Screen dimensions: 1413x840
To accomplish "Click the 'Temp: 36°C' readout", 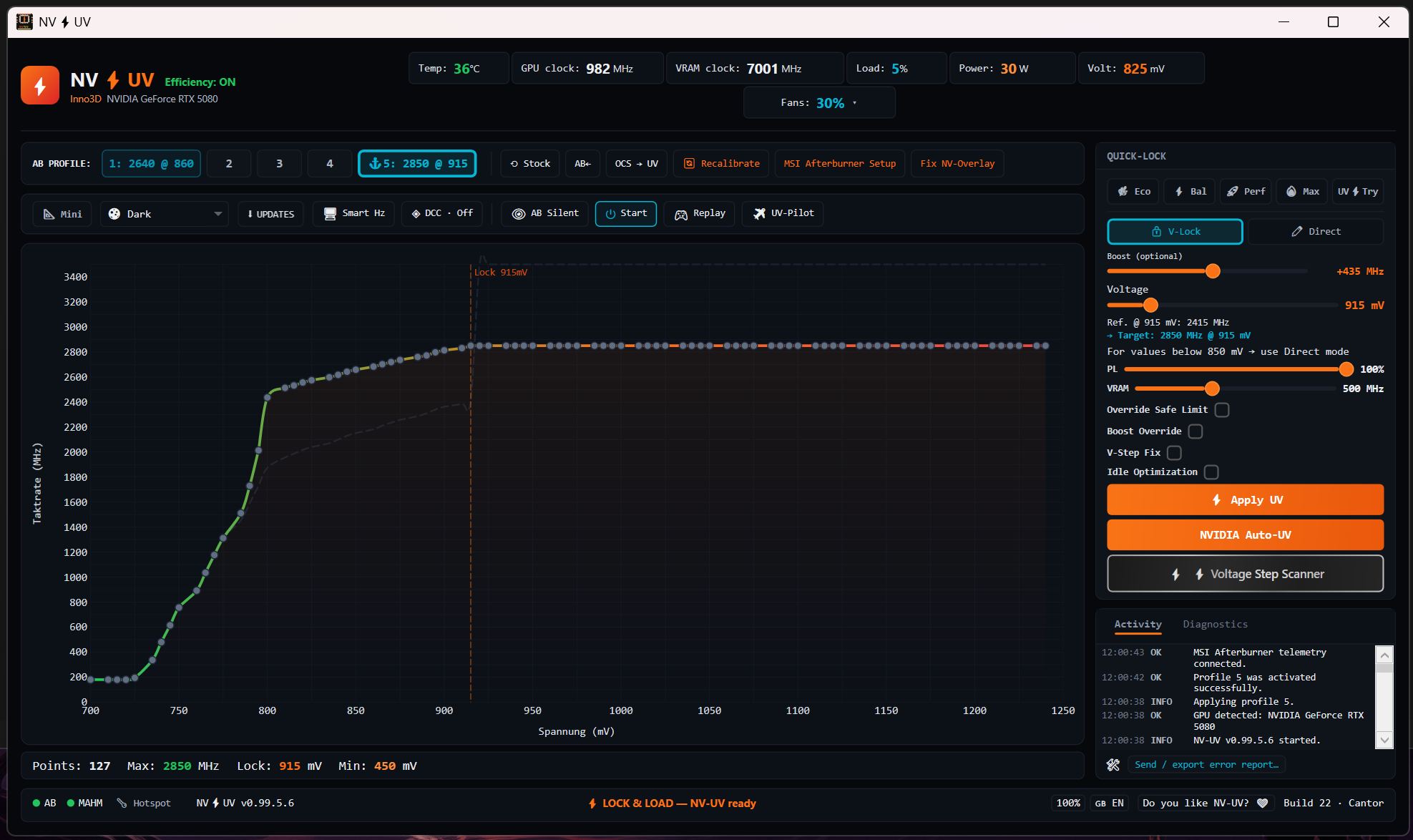I will click(x=459, y=69).
